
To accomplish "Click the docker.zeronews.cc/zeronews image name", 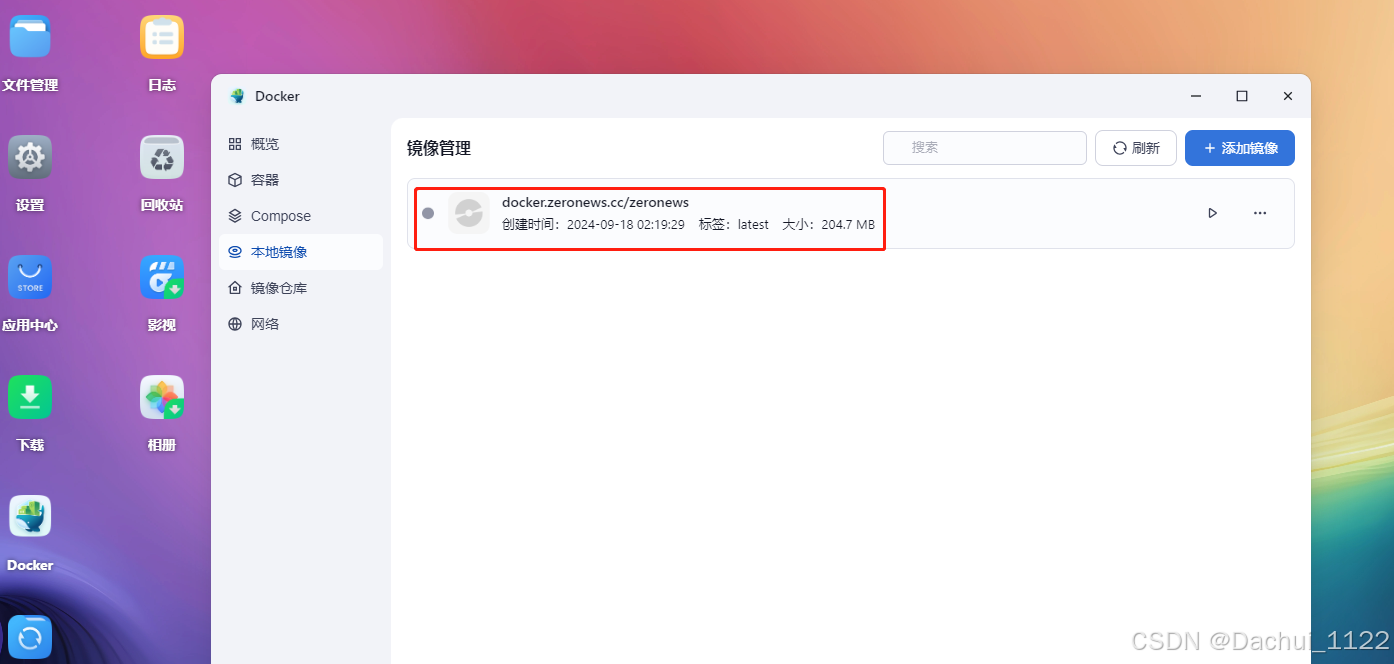I will pos(595,202).
